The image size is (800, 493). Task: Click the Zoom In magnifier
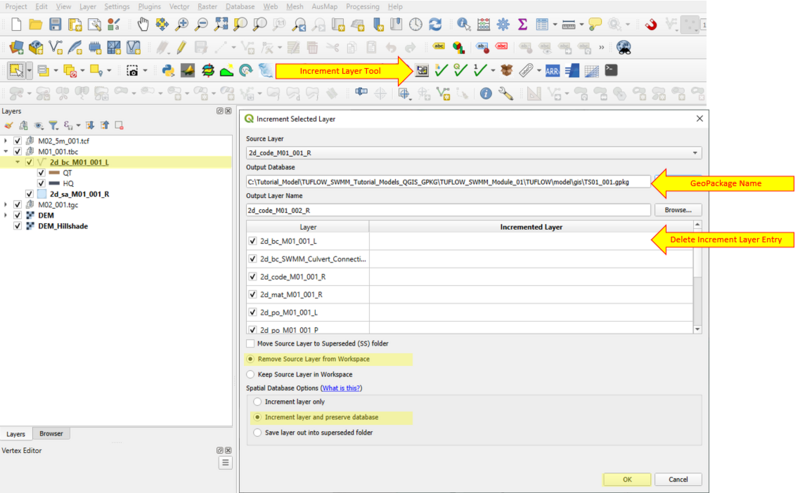pos(182,24)
